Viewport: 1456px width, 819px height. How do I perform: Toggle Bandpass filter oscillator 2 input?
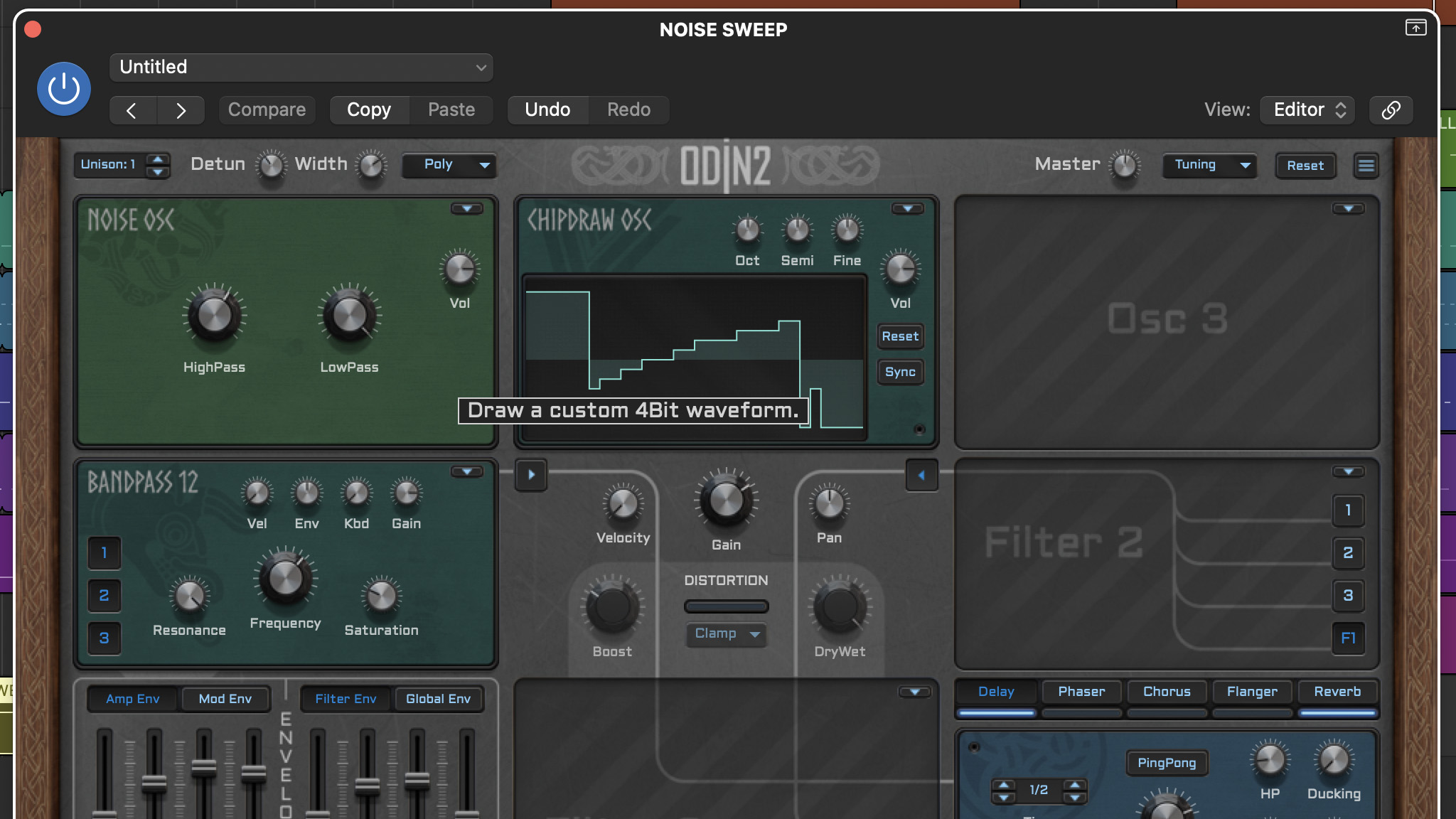[x=104, y=595]
